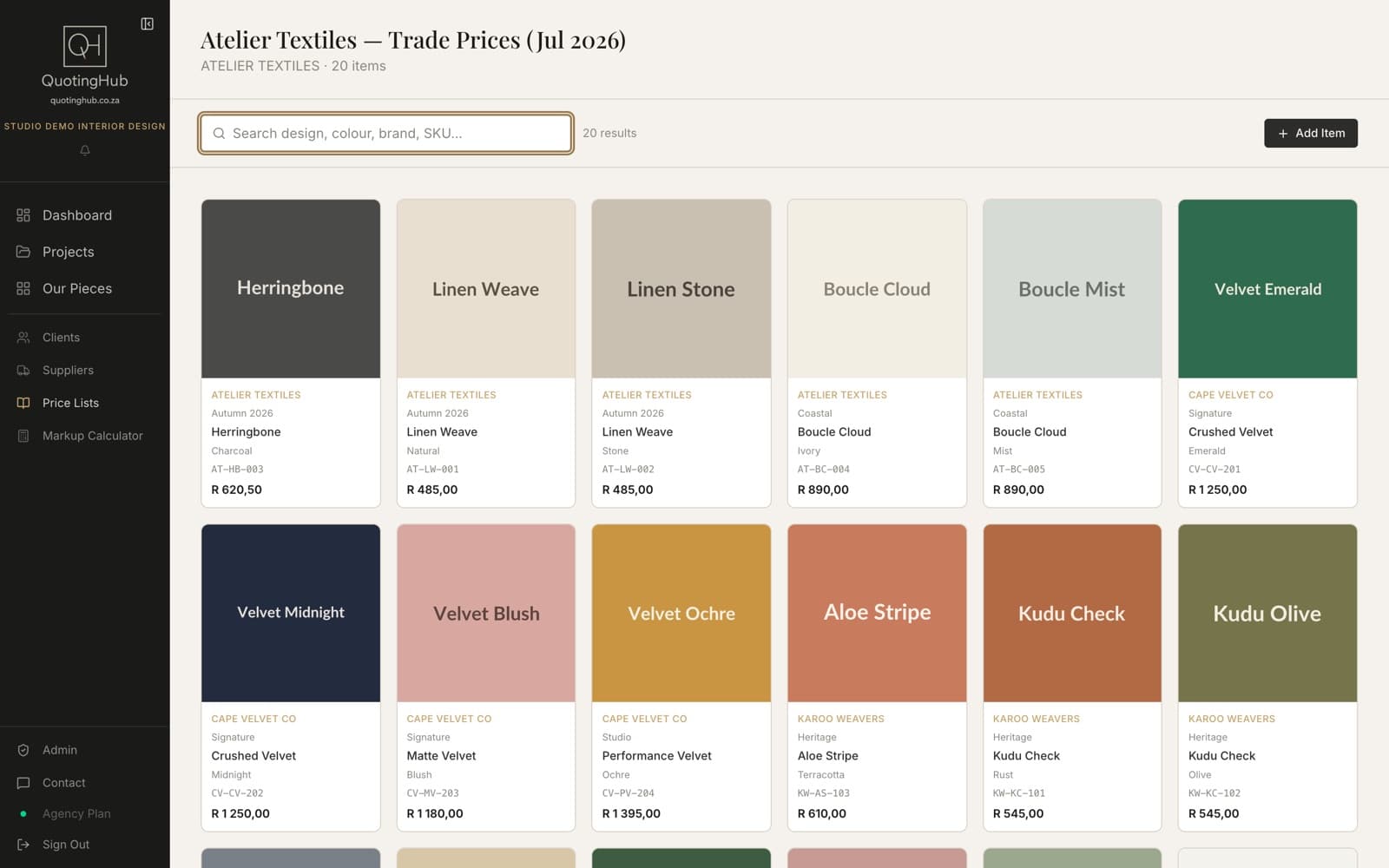1389x868 pixels.
Task: Click SKU text KW-KC-101
Action: 1019,793
